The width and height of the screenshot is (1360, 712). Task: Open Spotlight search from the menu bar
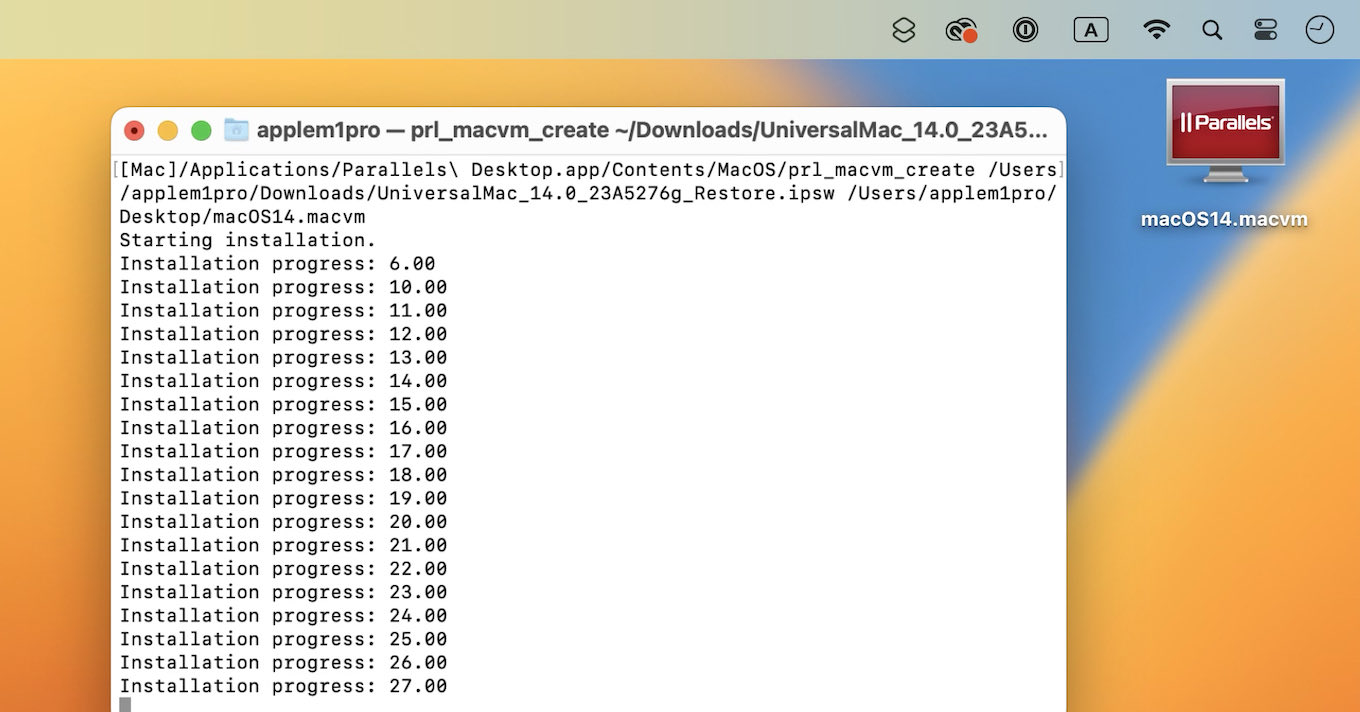(x=1212, y=29)
